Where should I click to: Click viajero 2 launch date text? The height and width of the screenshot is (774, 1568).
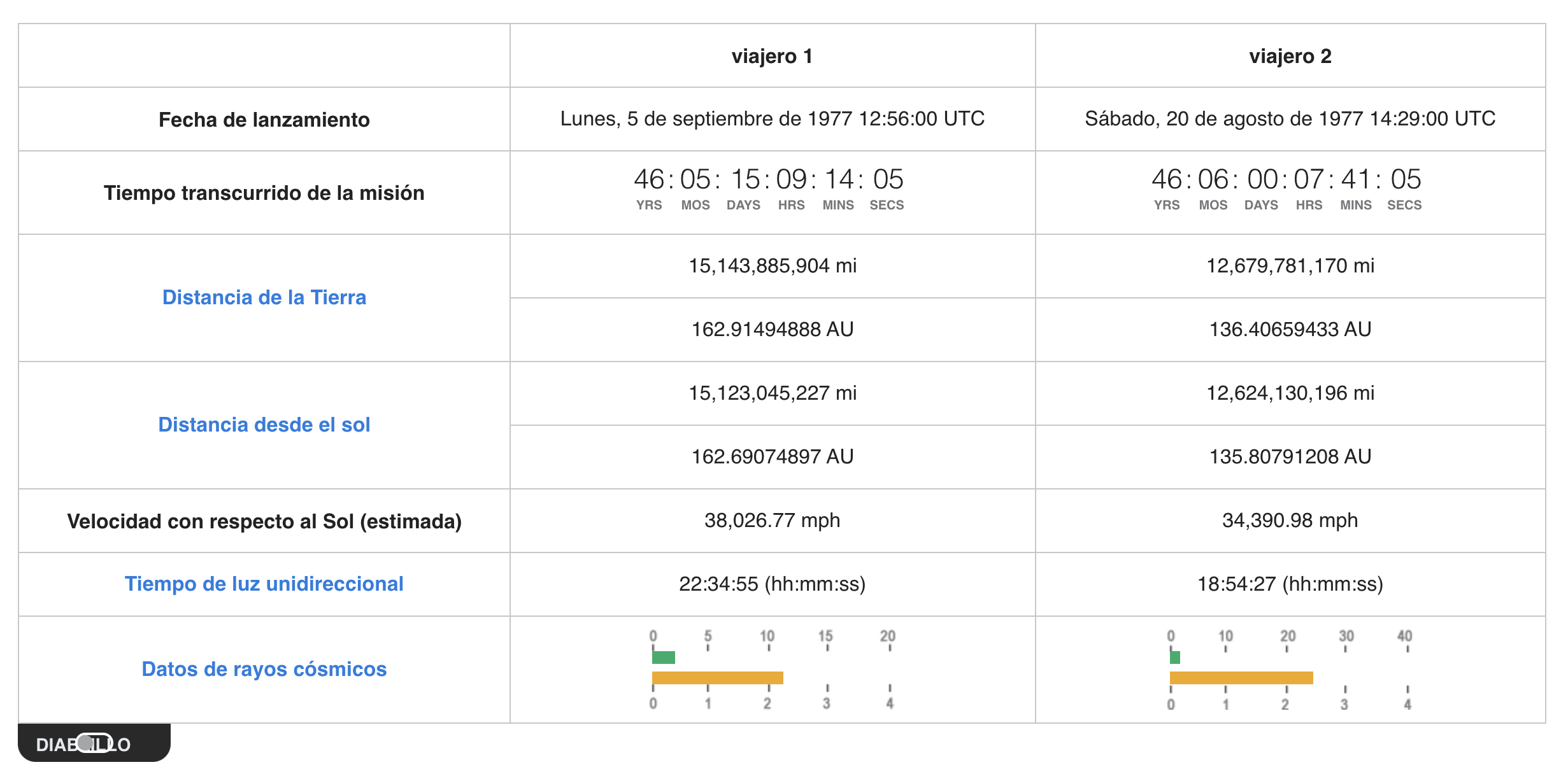pos(1290,118)
